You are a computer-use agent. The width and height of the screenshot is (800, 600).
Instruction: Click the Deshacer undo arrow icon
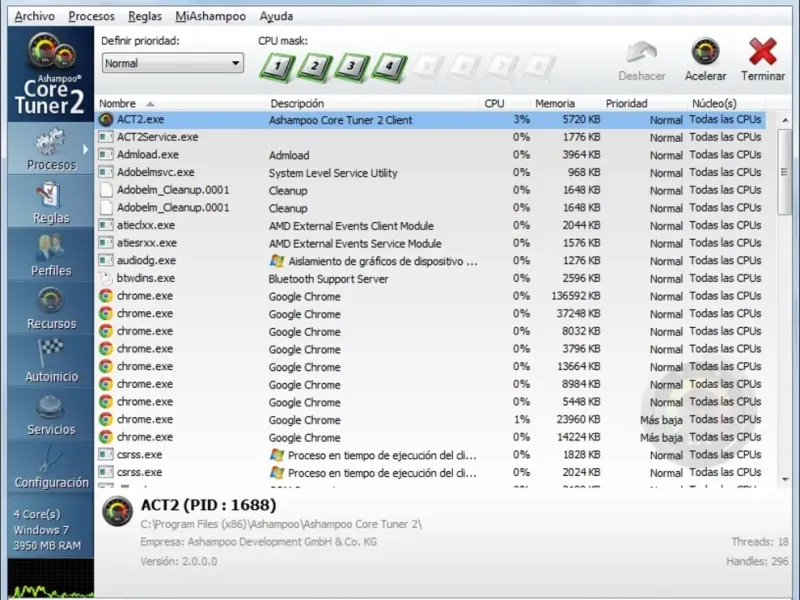tap(641, 53)
